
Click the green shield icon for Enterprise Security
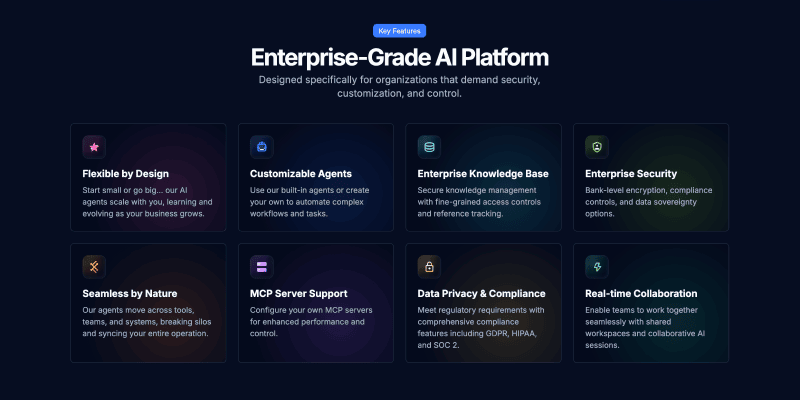click(x=597, y=147)
